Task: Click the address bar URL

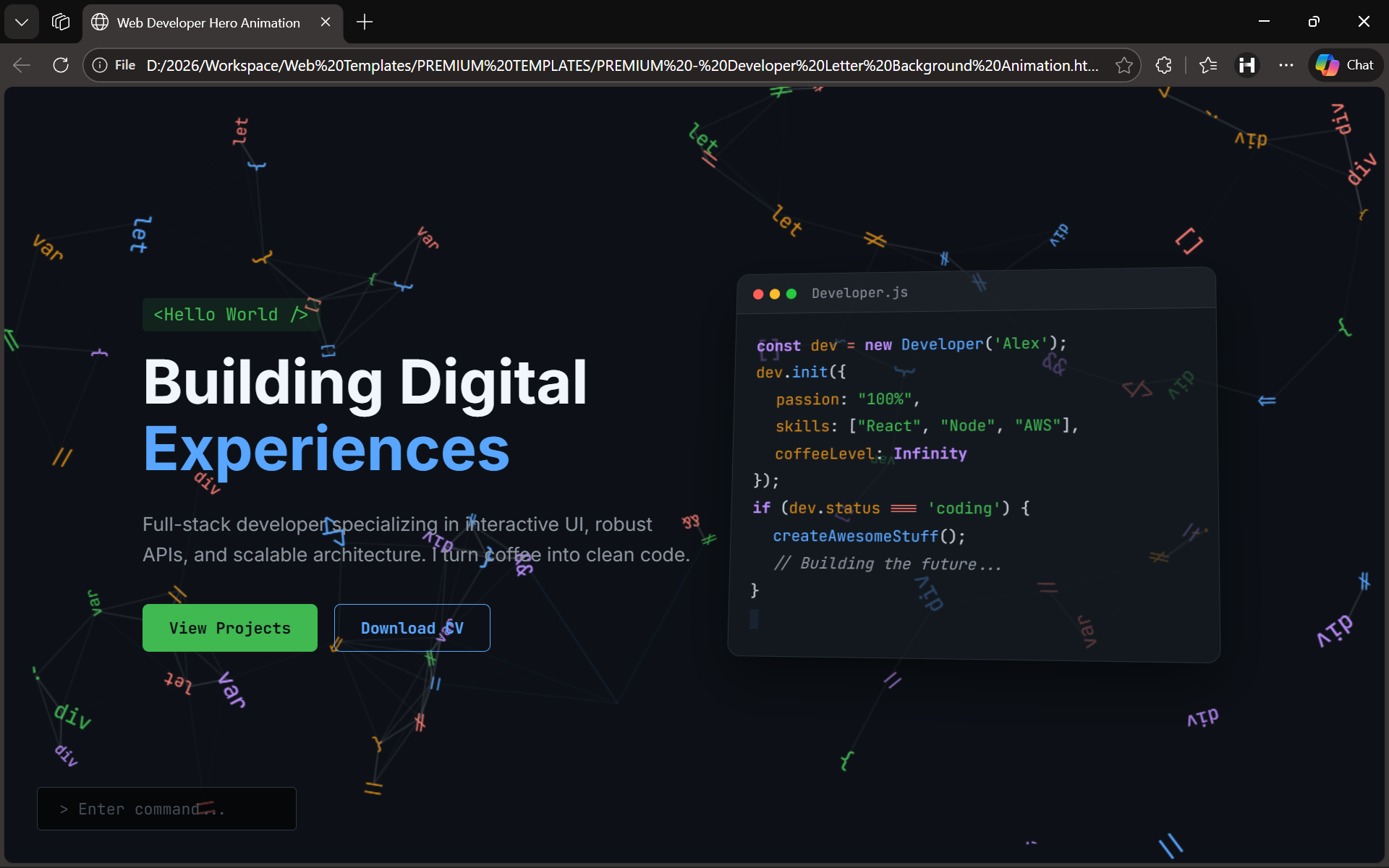Action: (x=622, y=65)
